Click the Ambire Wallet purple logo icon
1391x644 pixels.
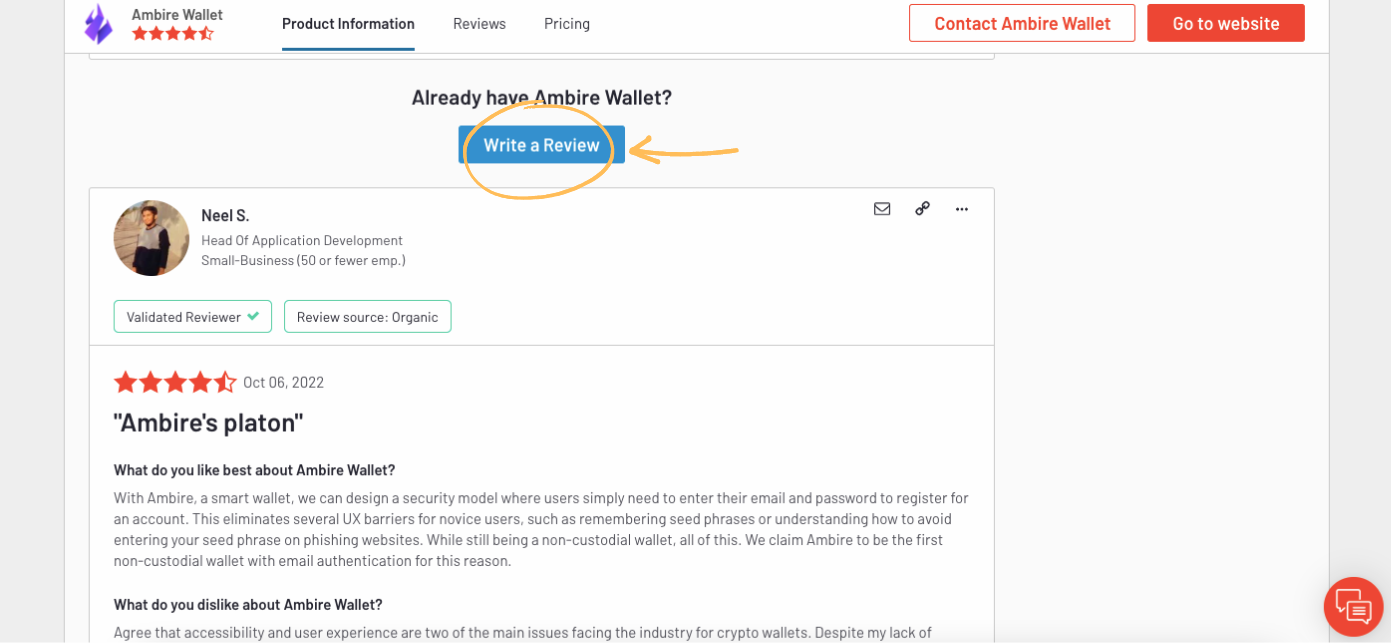[99, 24]
